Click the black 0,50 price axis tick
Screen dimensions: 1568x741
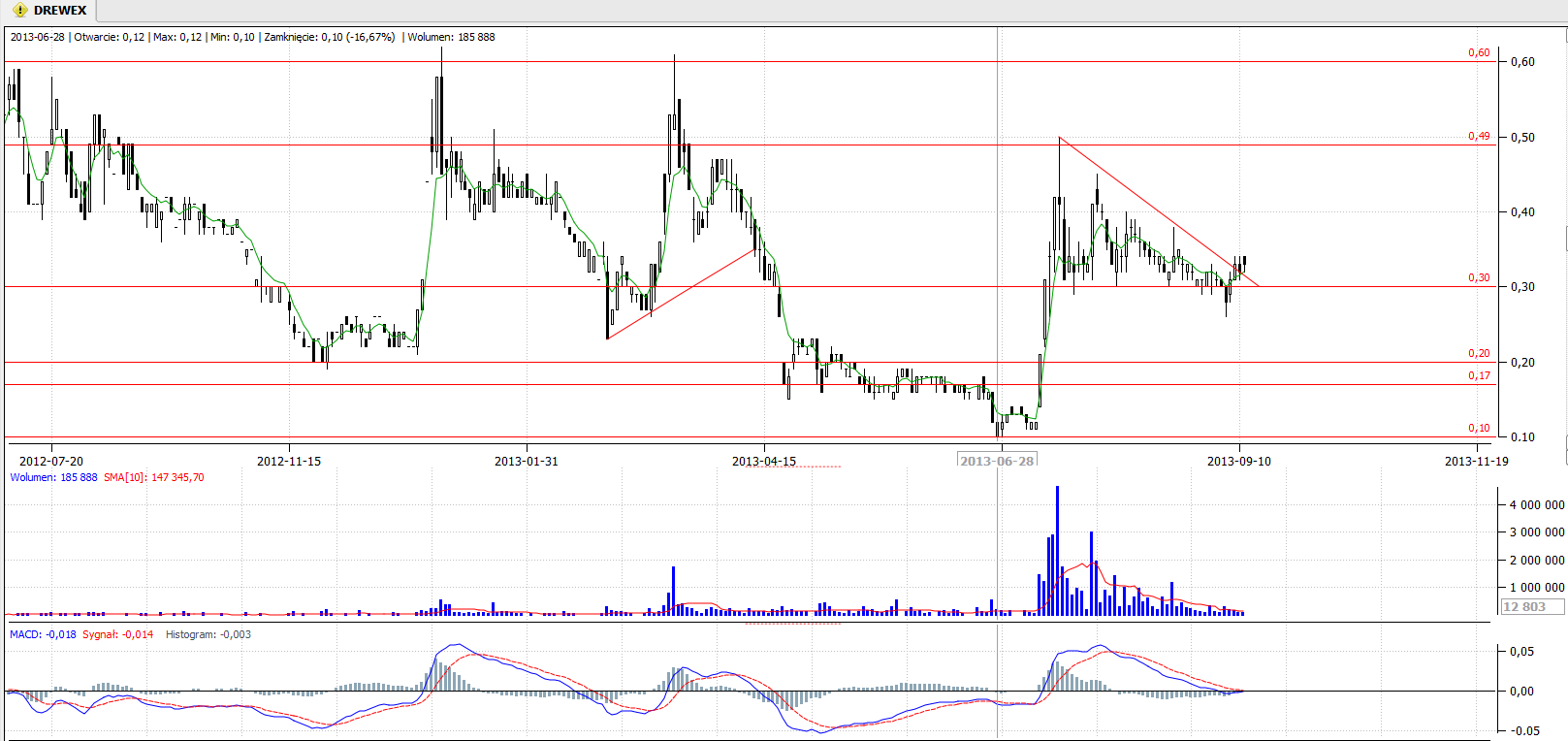pos(1522,137)
